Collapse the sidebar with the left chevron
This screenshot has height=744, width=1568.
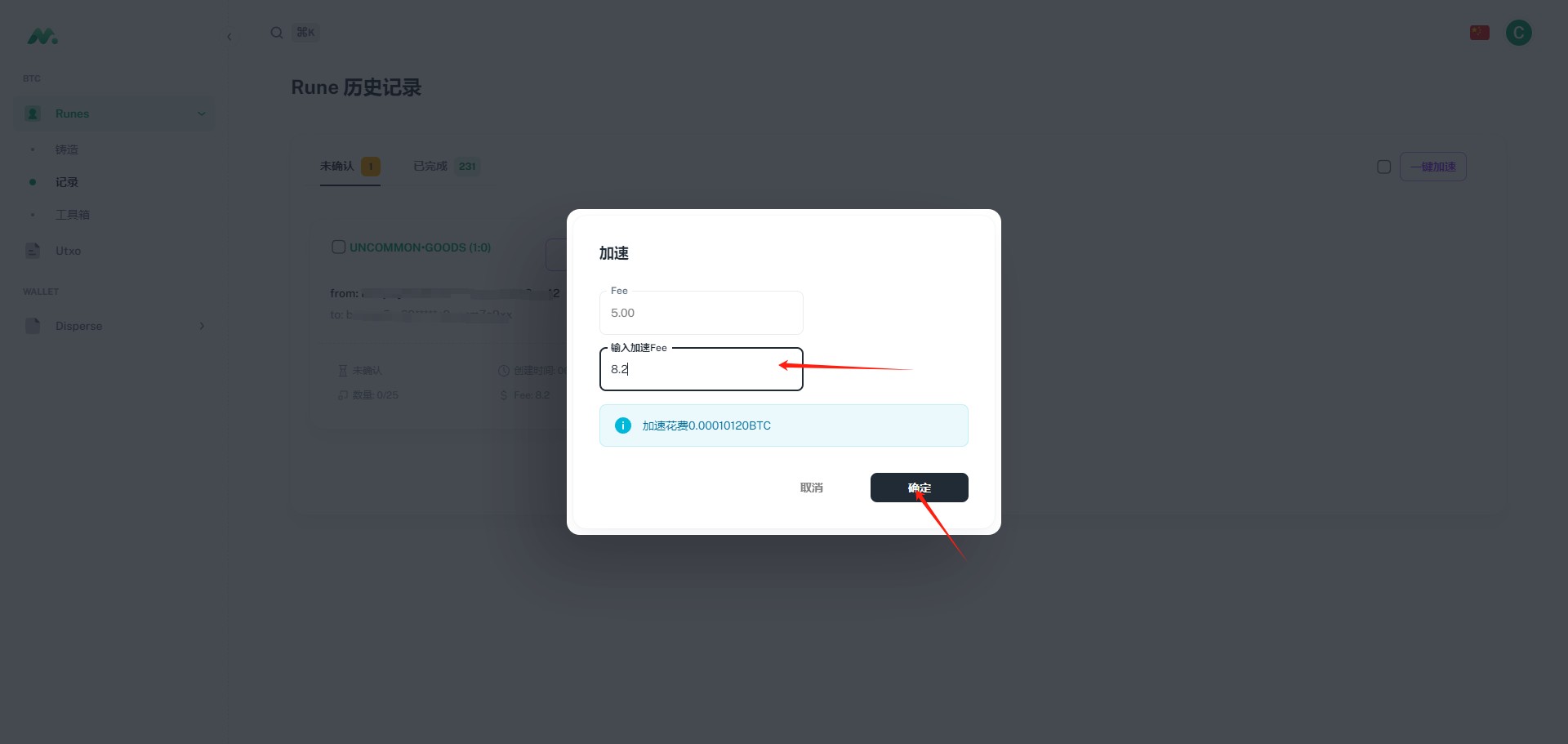coord(229,37)
